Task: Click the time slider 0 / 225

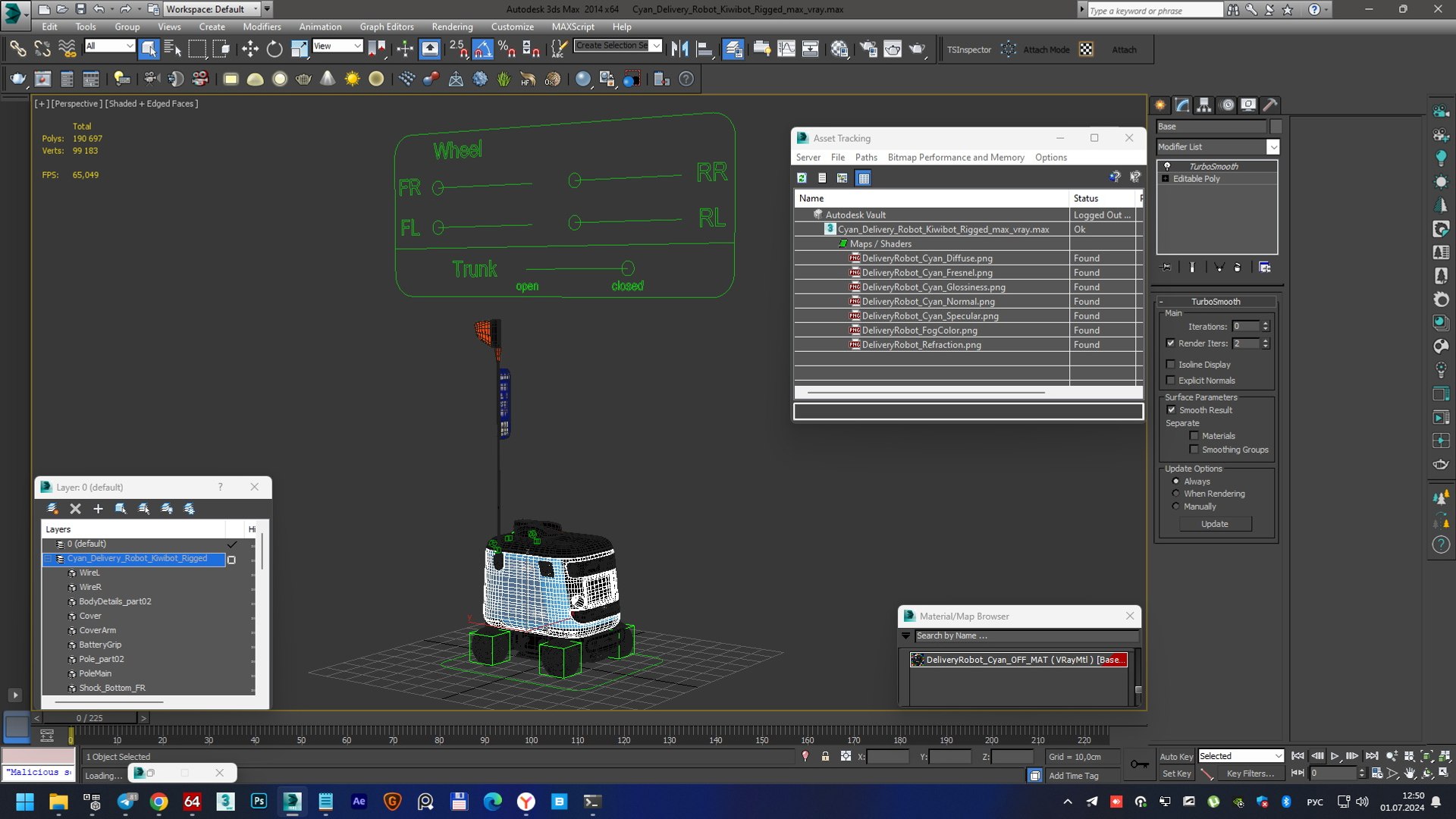Action: pos(89,718)
